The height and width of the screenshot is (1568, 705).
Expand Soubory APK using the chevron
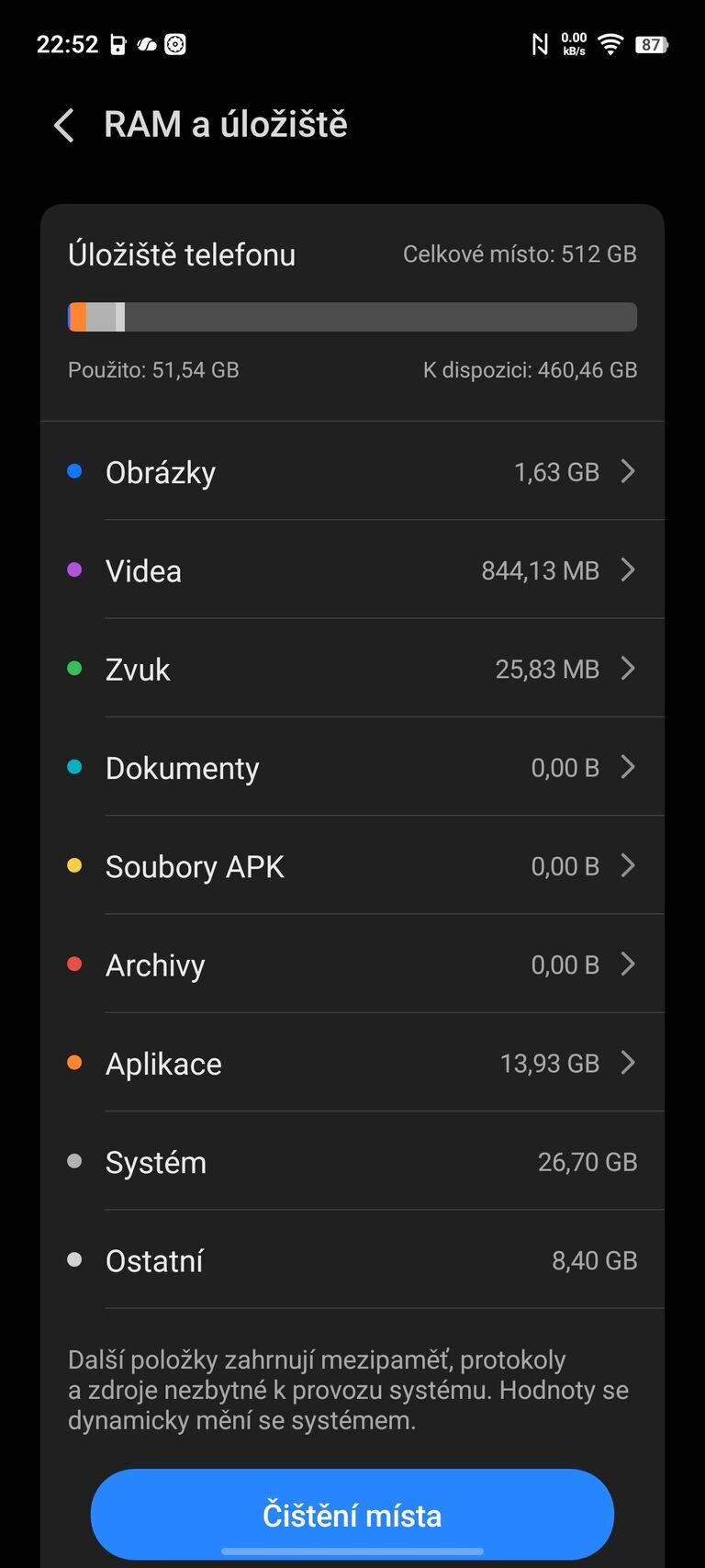coord(628,865)
